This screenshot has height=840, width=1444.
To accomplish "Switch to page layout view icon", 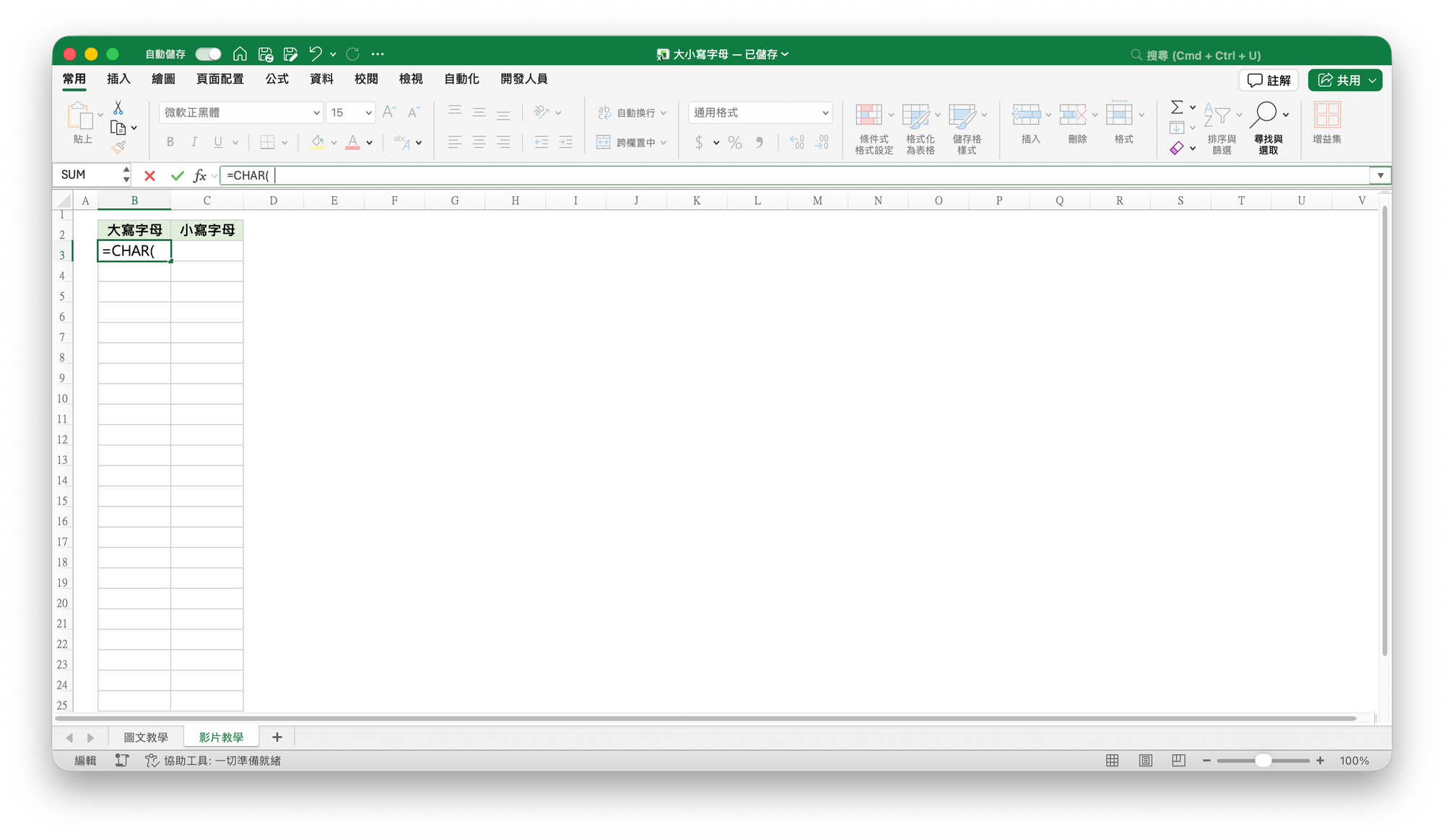I will pyautogui.click(x=1146, y=761).
